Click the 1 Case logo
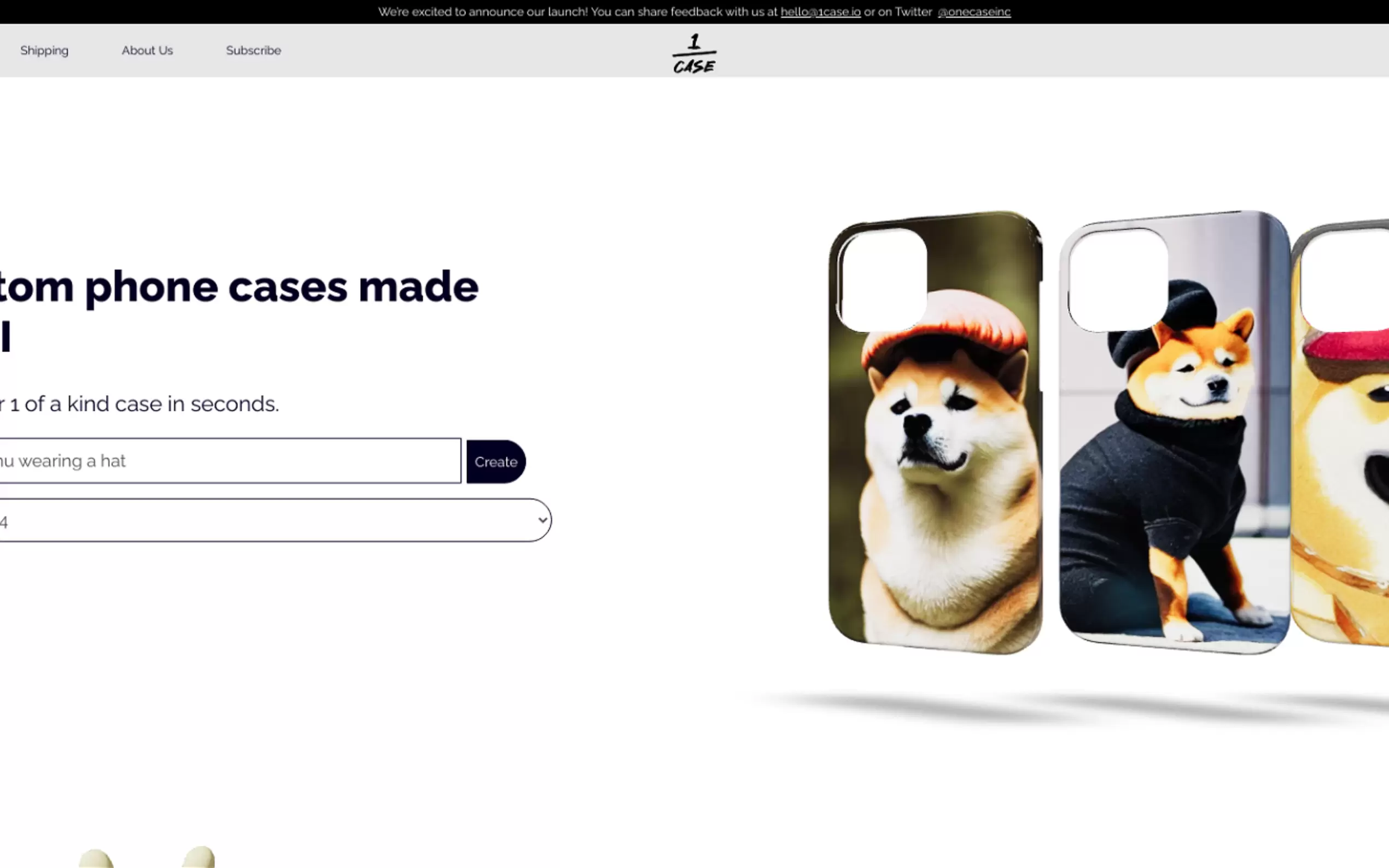The width and height of the screenshot is (1389, 868). coord(694,54)
